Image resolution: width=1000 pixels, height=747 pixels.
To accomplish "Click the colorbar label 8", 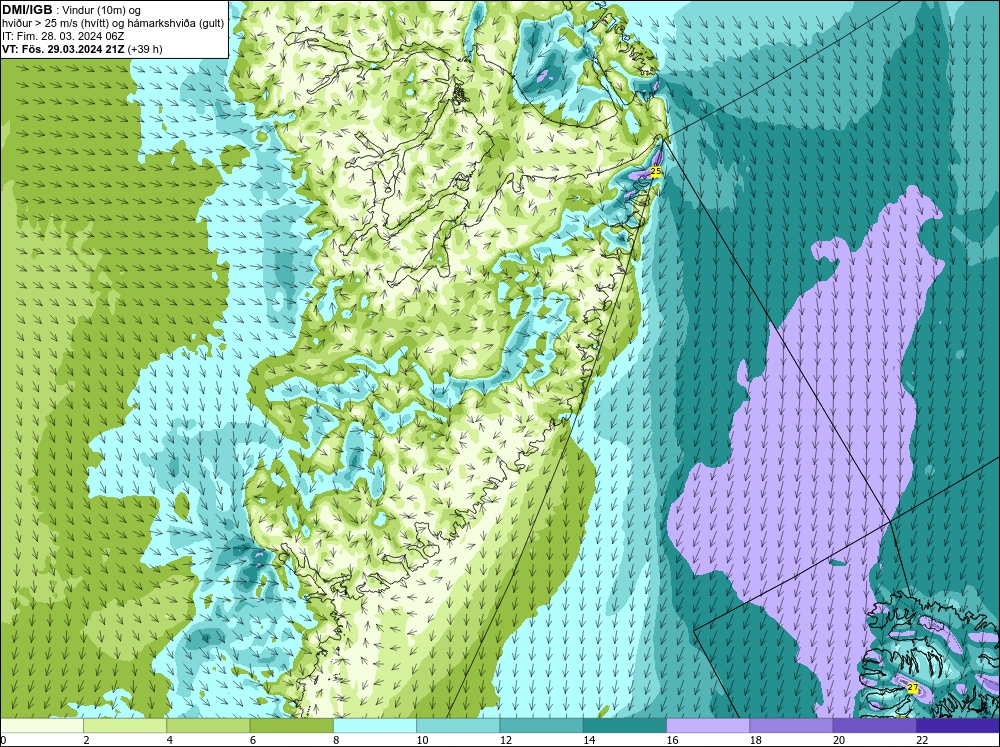I will coord(336,740).
